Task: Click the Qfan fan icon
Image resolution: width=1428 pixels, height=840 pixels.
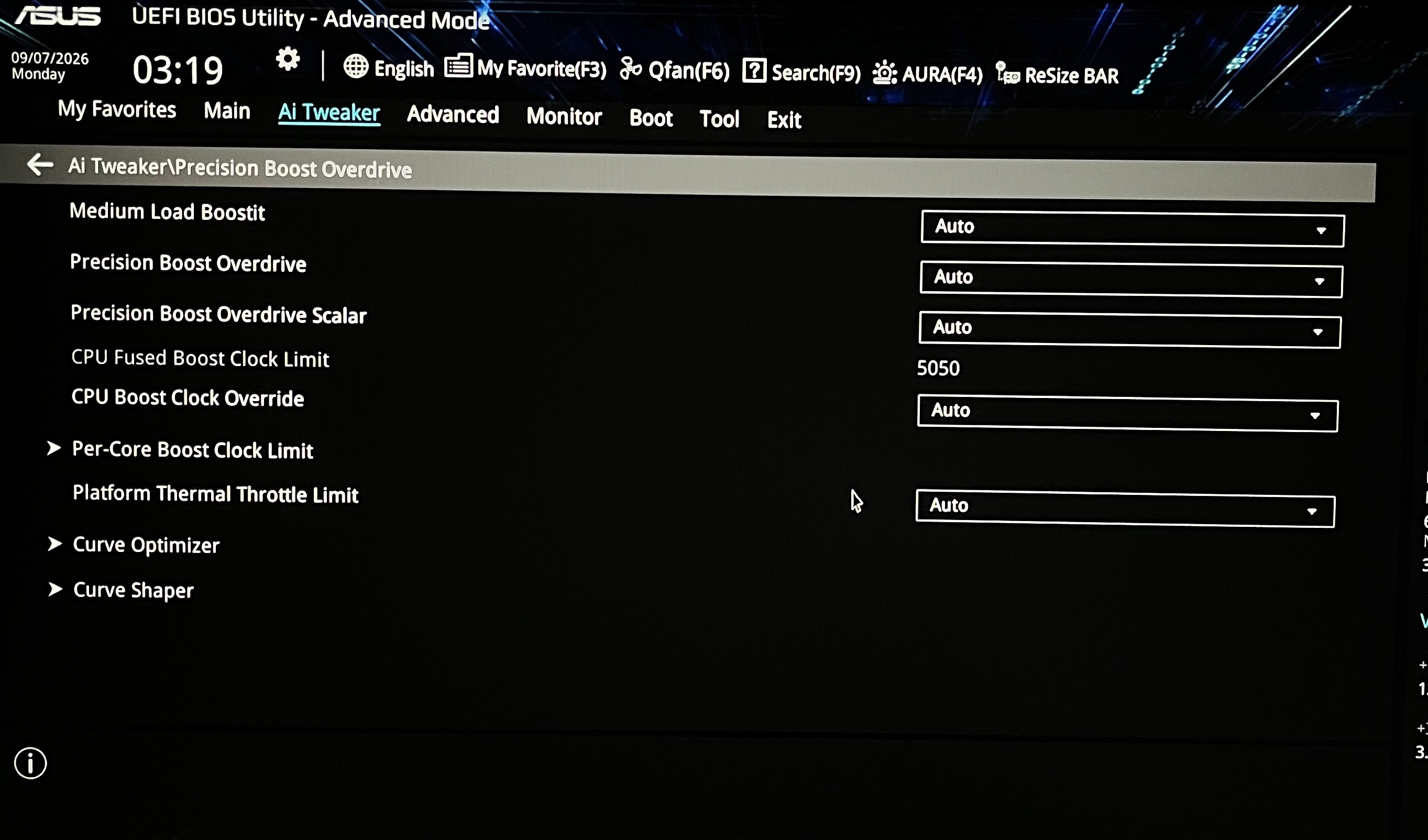Action: tap(631, 69)
